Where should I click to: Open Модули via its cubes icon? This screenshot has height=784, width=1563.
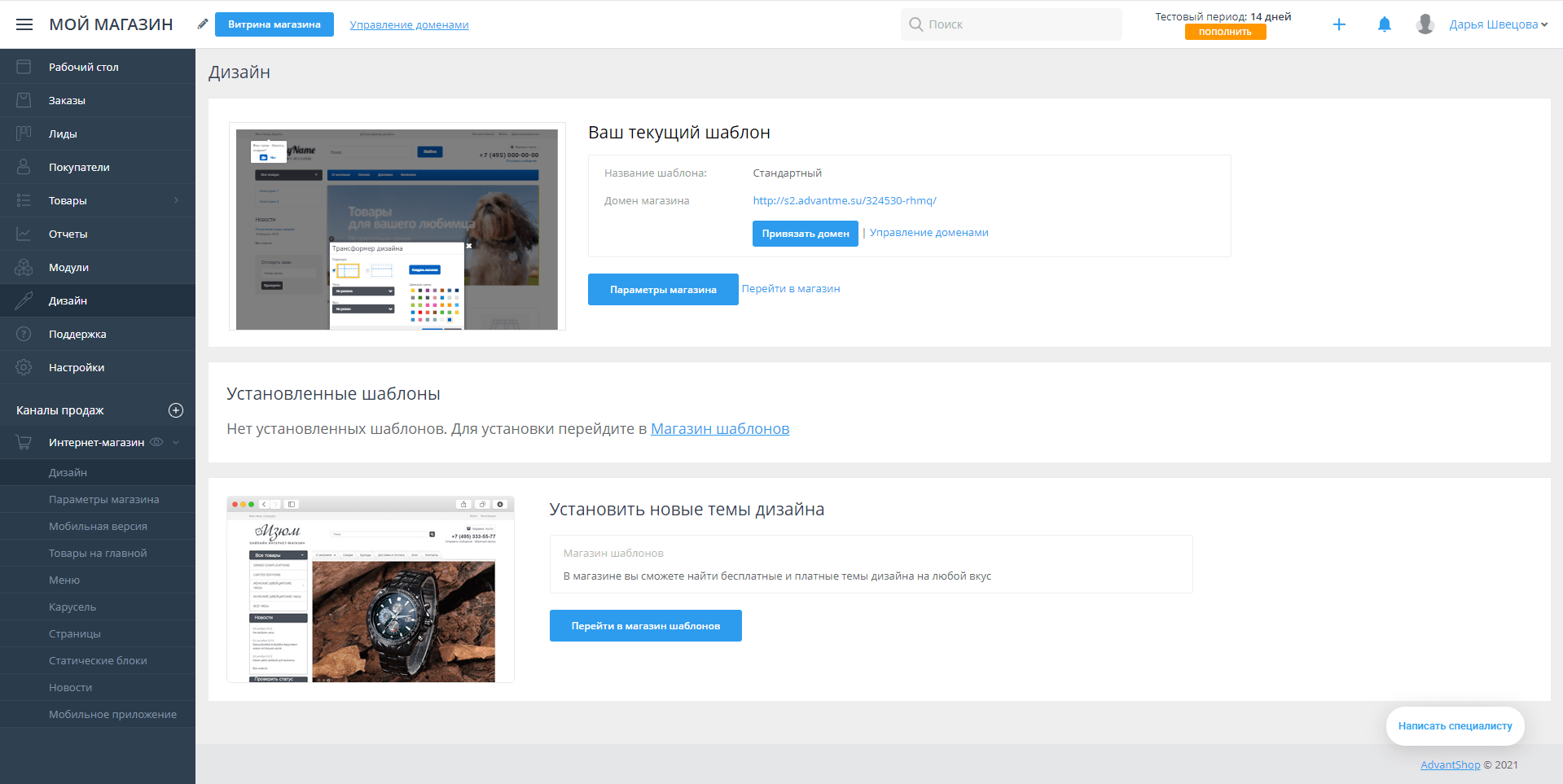24,267
